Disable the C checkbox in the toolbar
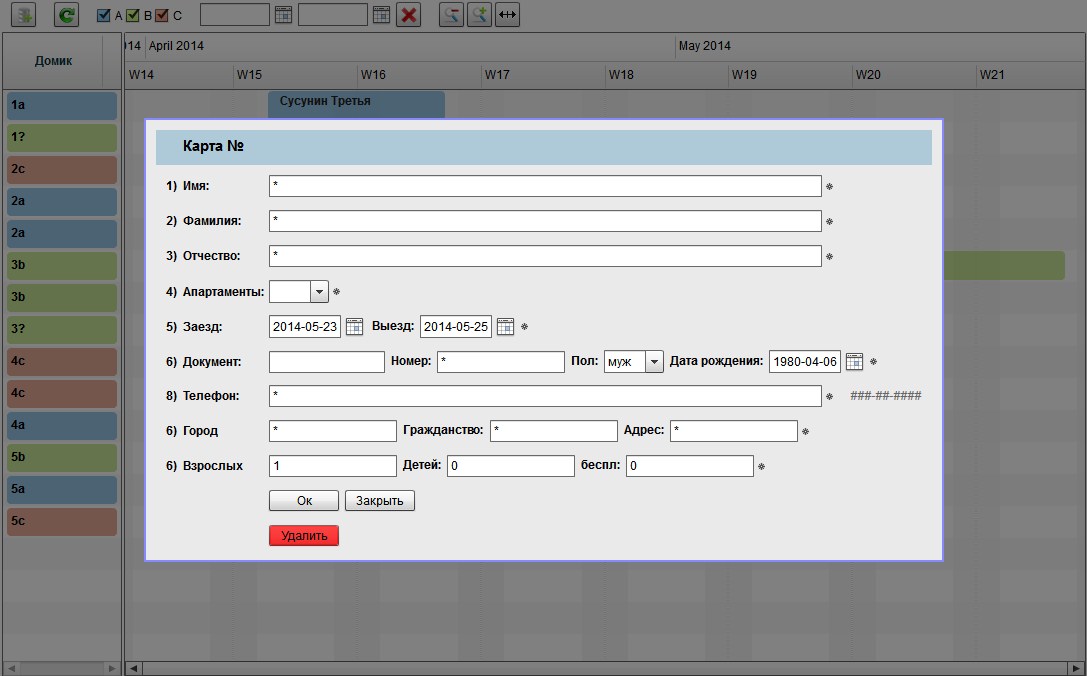Viewport: 1087px width, 676px height. point(160,14)
